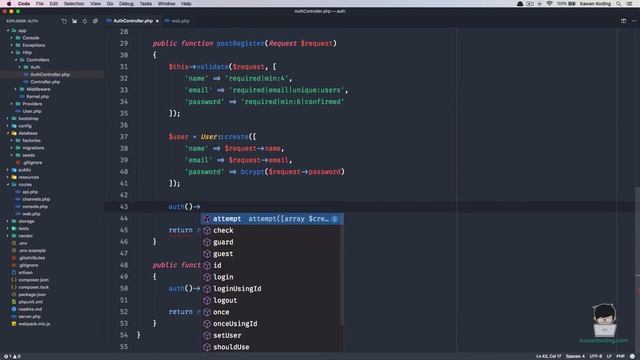Switch to the web.php editor tab
This screenshot has height=360, width=640.
(177, 21)
